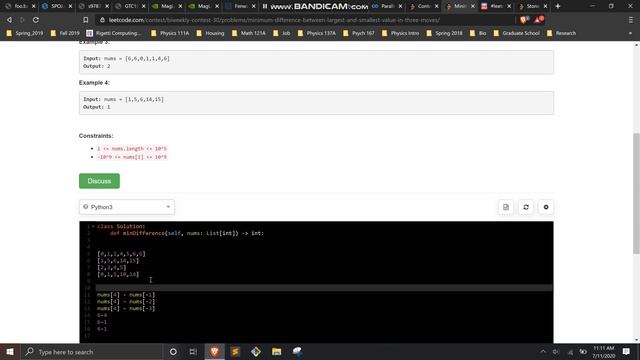Bookmark this page with the bookmark icon
This screenshot has height=360, width=640.
coord(85,20)
